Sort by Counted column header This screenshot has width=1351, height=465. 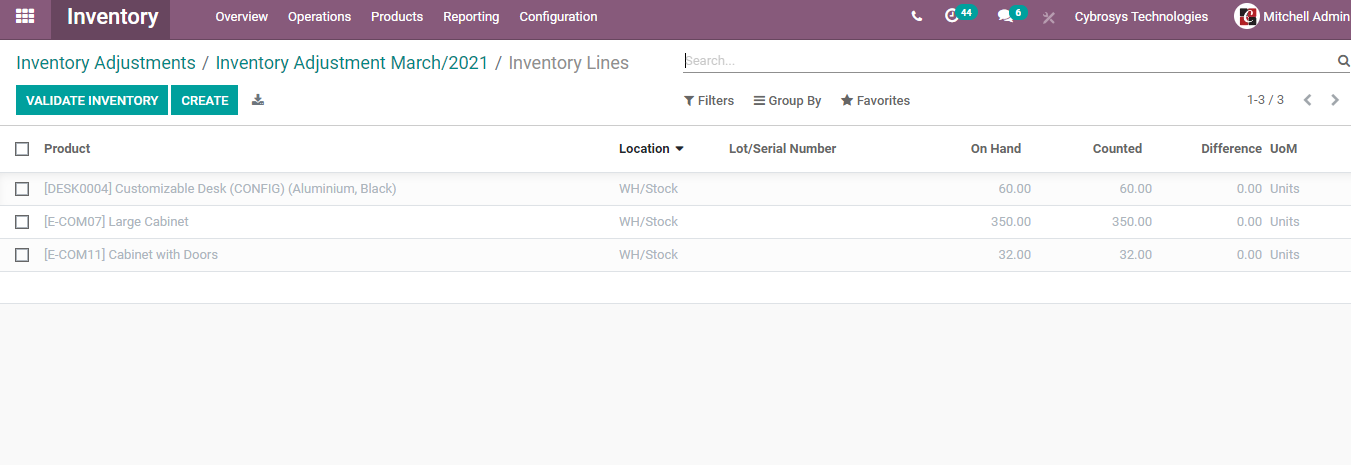pos(1117,149)
